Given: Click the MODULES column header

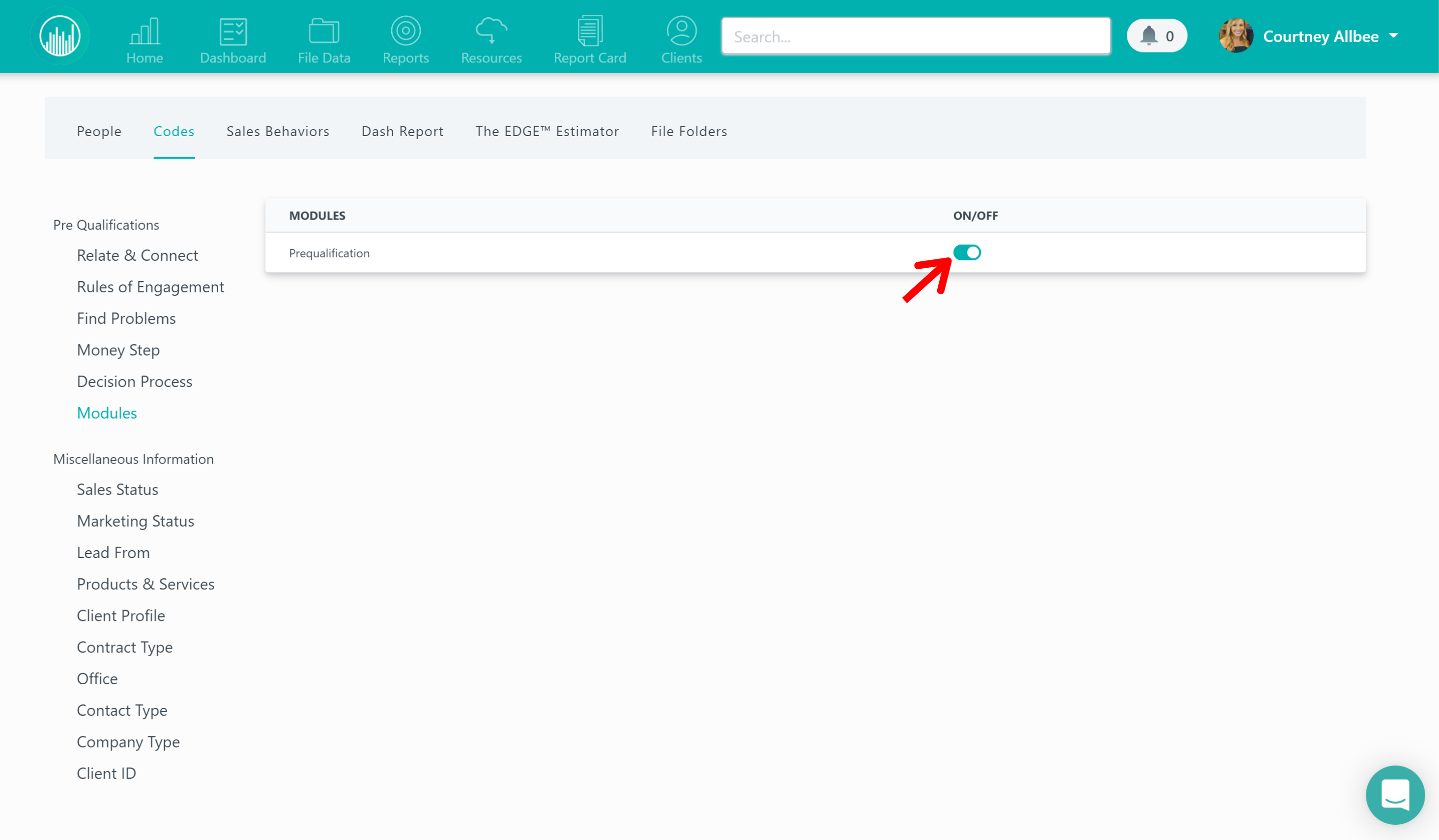Looking at the screenshot, I should pos(317,216).
